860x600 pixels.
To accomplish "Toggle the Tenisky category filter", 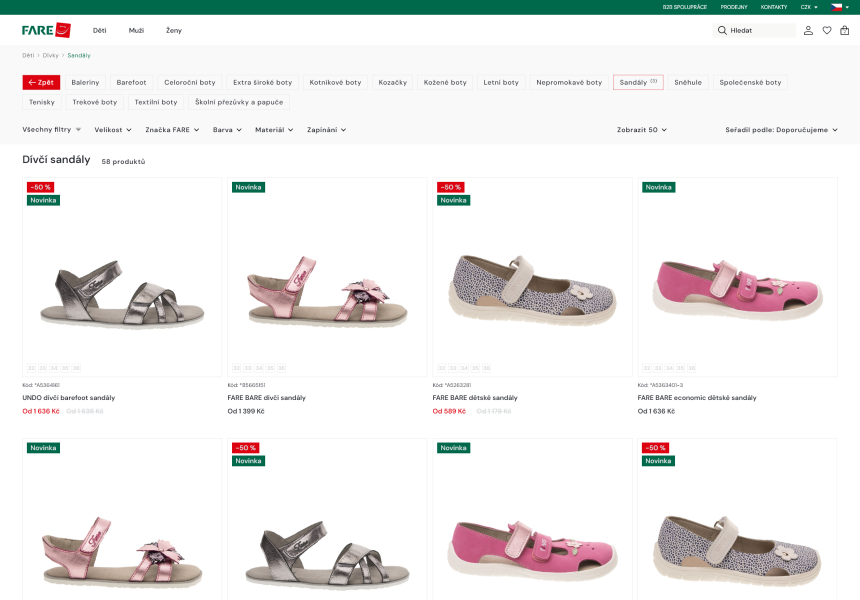I will [42, 102].
